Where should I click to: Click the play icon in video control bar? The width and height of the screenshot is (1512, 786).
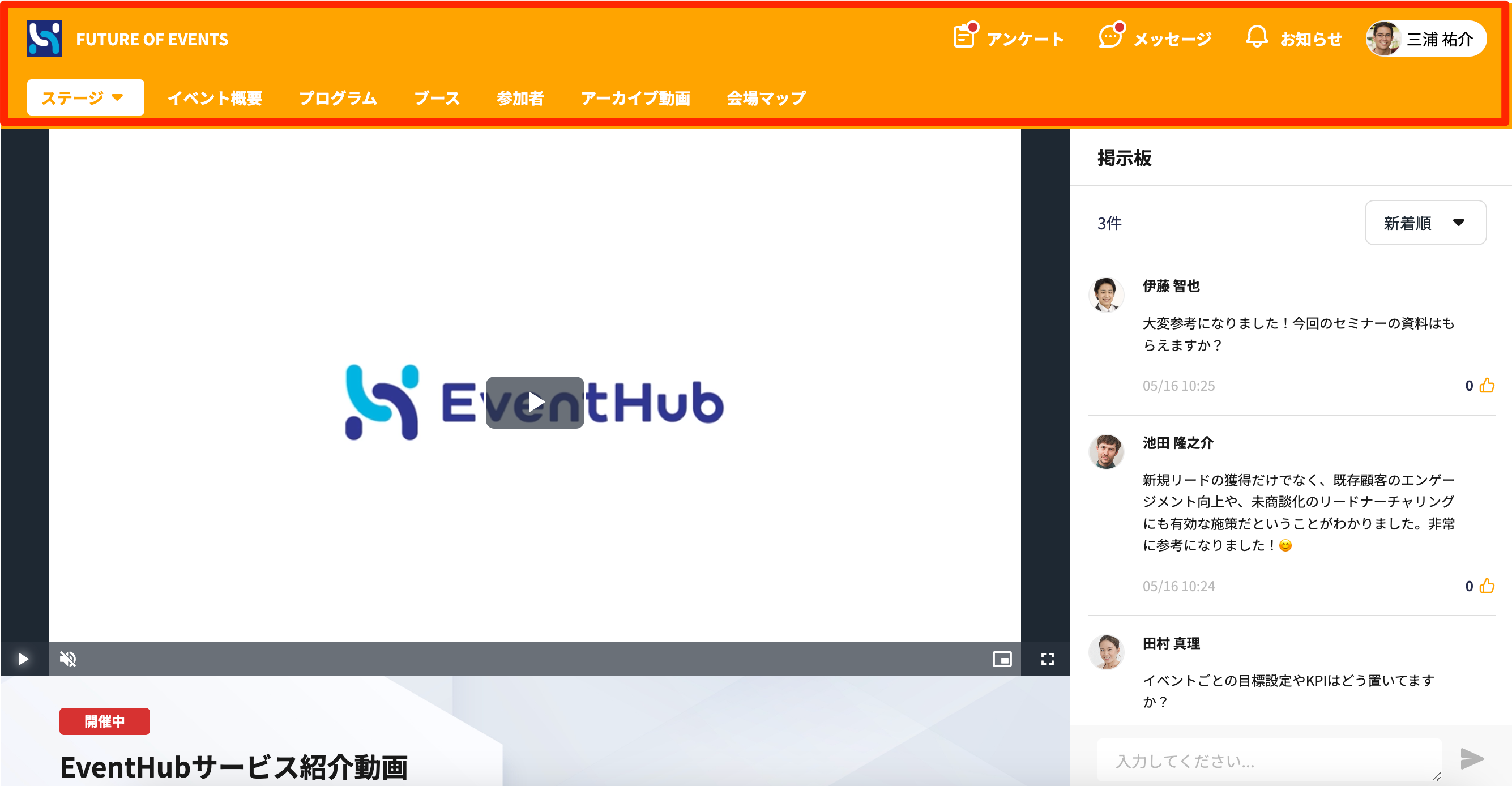(x=23, y=659)
